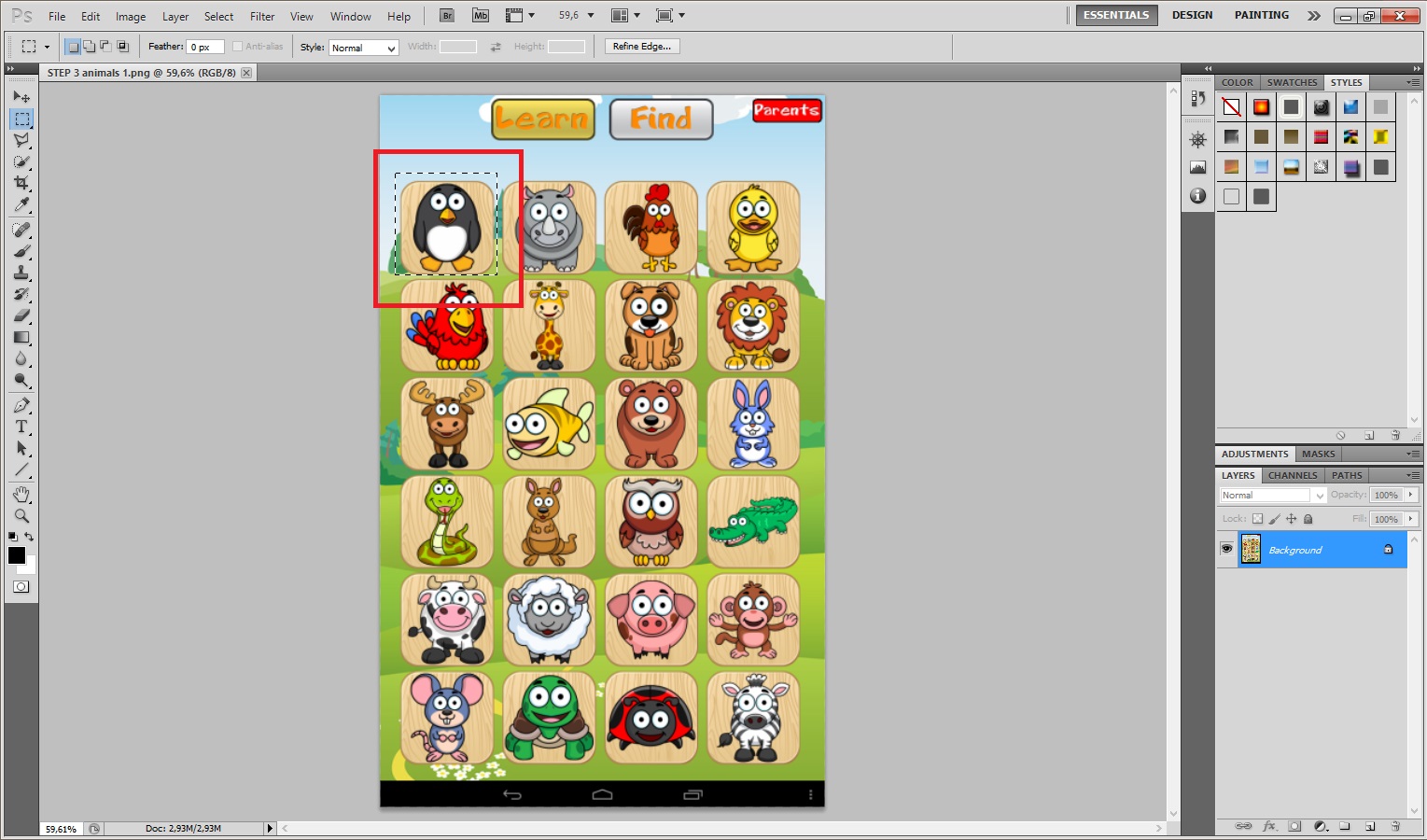The width and height of the screenshot is (1427, 840).
Task: Open the Screen Mode dropdown
Action: click(670, 16)
